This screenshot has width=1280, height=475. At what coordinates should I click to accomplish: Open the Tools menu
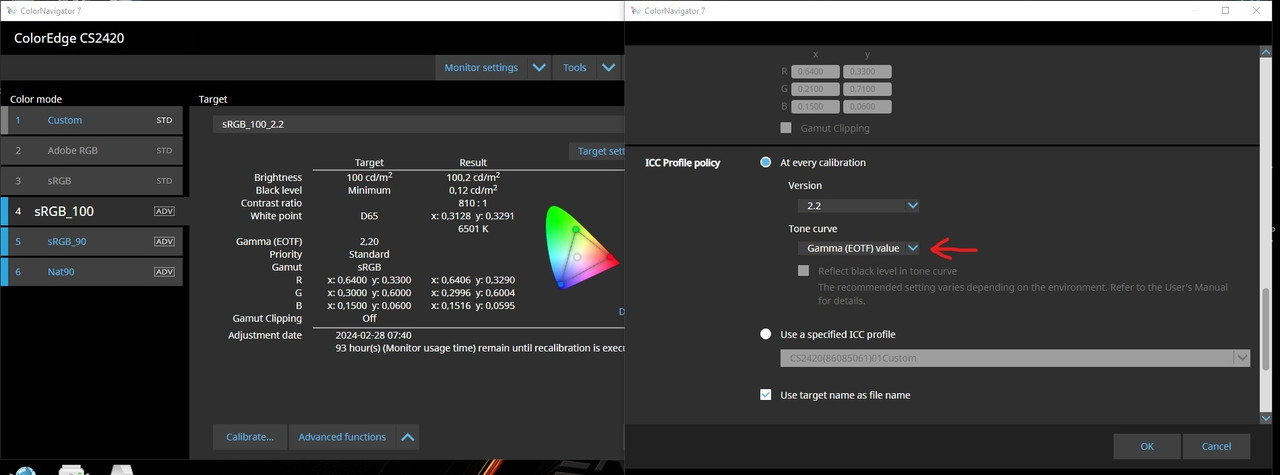point(575,67)
